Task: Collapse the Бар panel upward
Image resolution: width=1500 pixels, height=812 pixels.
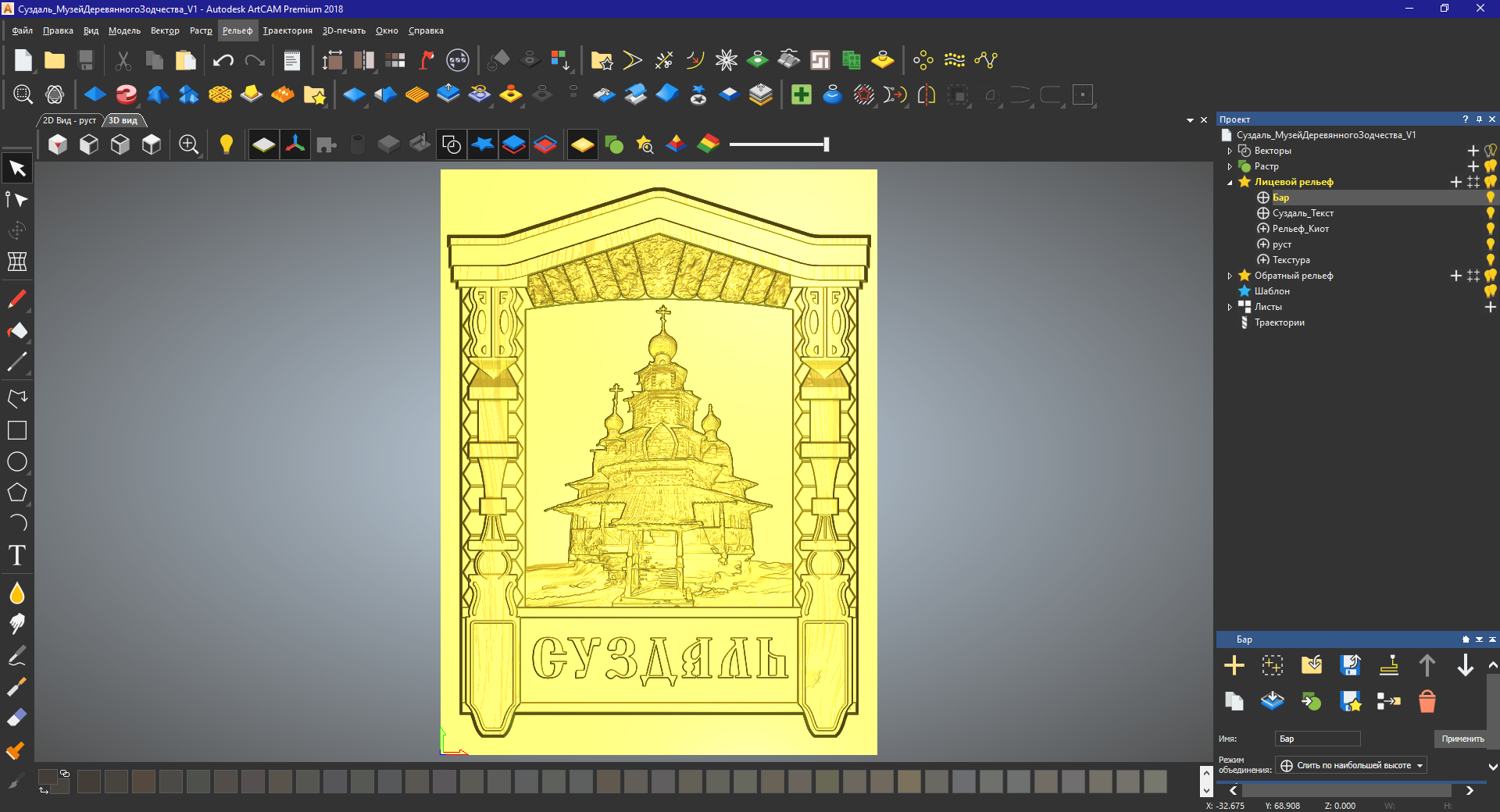Action: [1492, 639]
